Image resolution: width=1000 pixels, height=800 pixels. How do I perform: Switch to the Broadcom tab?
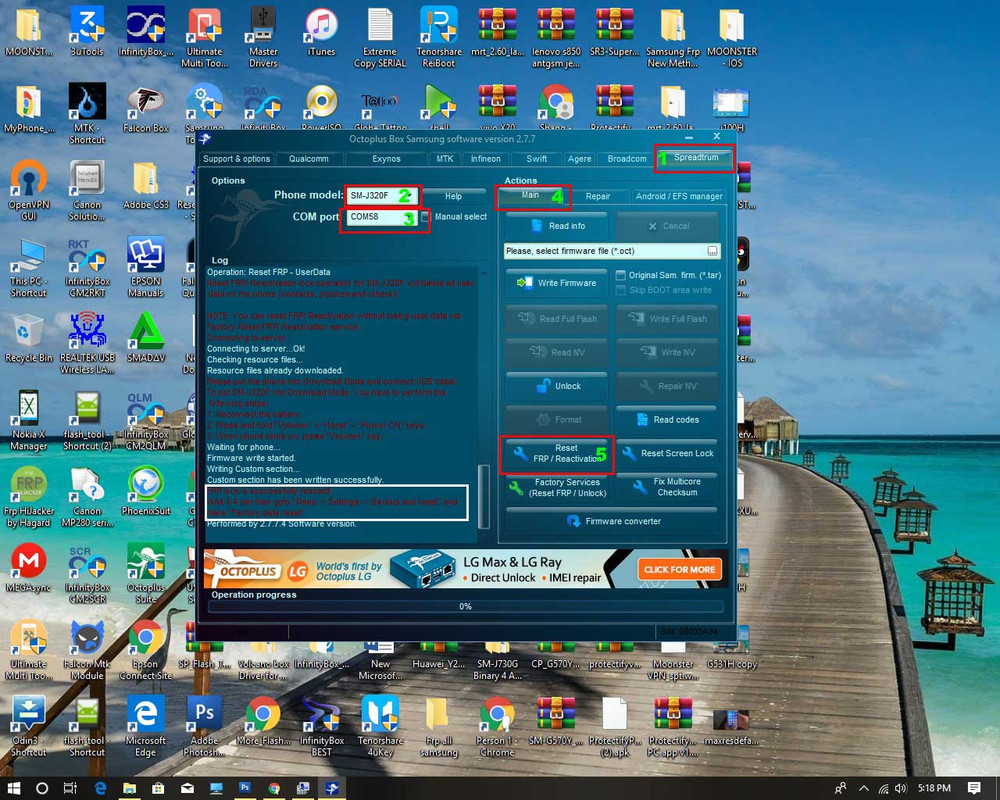tap(627, 159)
